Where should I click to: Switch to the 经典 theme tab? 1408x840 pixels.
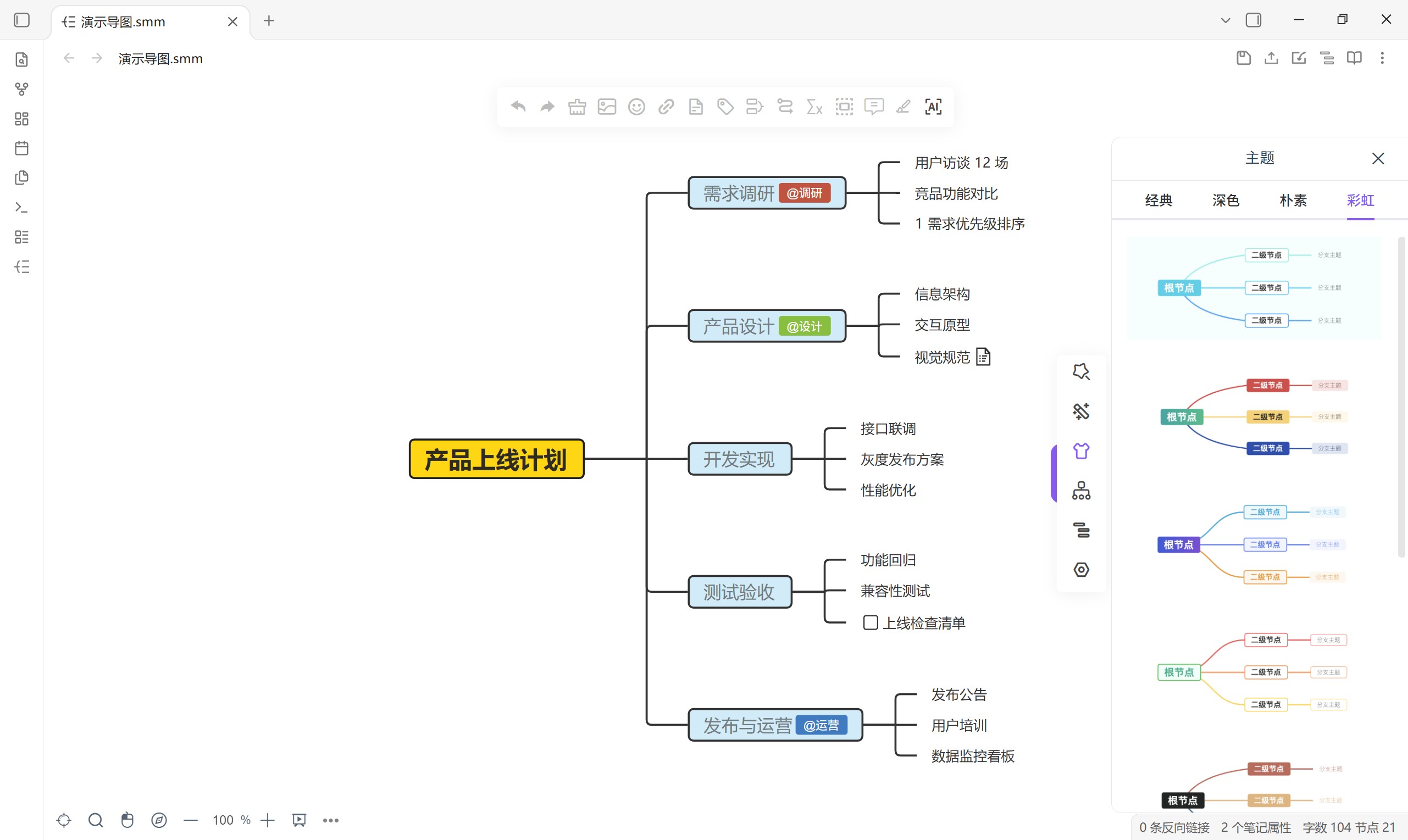[1158, 201]
